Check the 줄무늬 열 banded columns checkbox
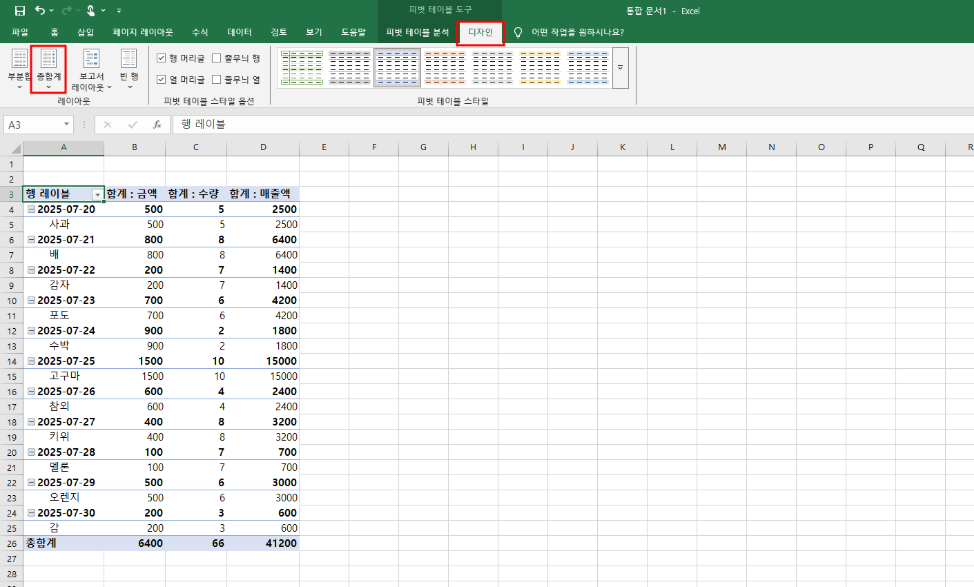974x587 pixels. [x=217, y=80]
